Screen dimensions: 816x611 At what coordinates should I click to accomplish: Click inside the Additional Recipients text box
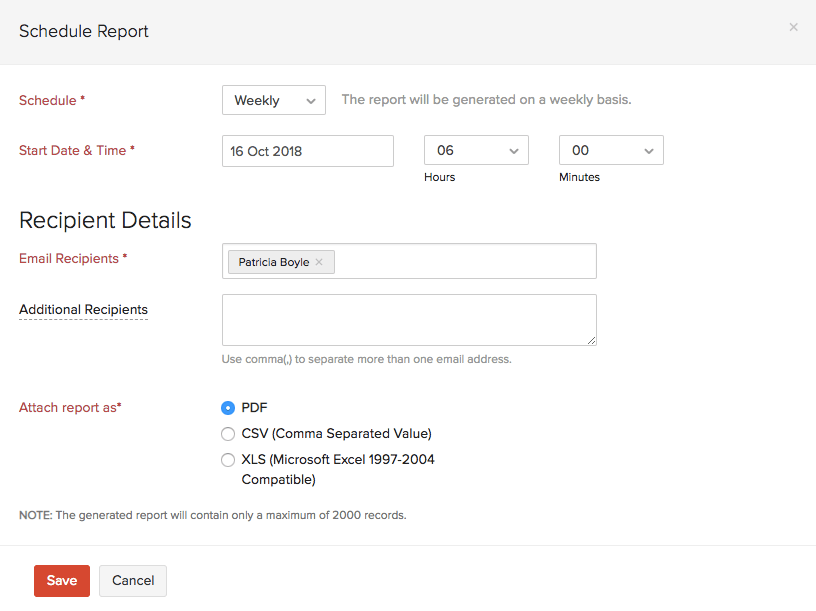click(408, 319)
